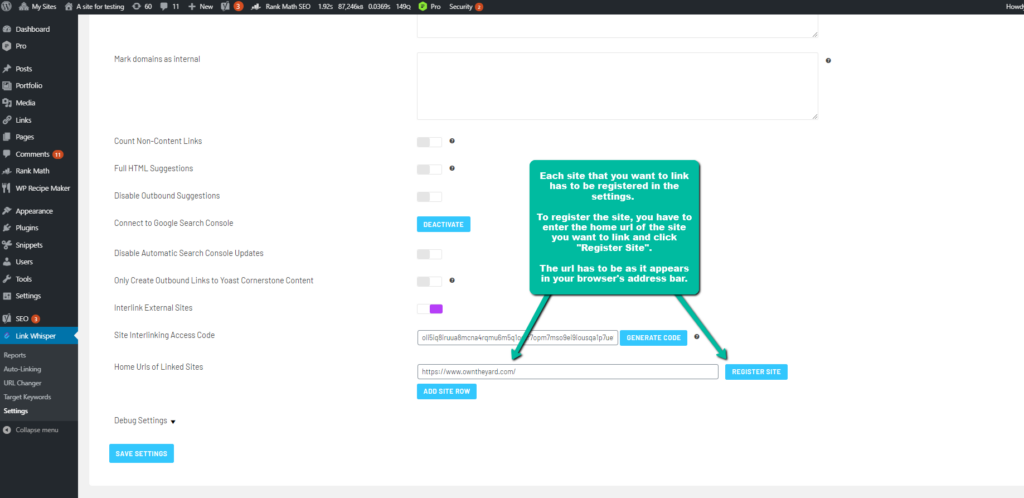Click Users person icon in sidebar
This screenshot has width=1024, height=498.
pyautogui.click(x=7, y=262)
